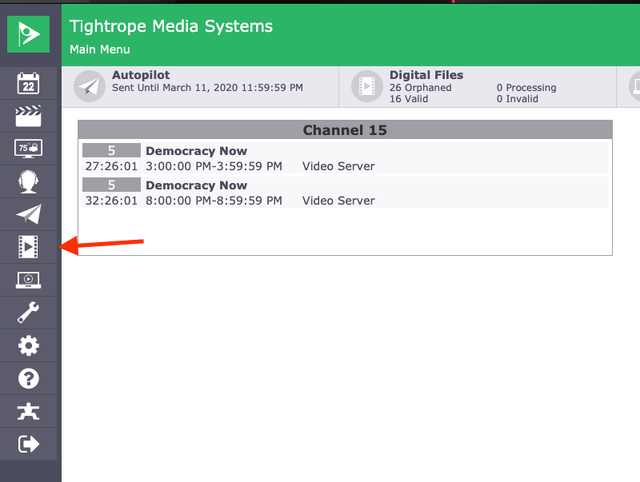Click 'Video Server' in the 3:00 PM row
Viewport: 640px width, 482px height.
338,167
